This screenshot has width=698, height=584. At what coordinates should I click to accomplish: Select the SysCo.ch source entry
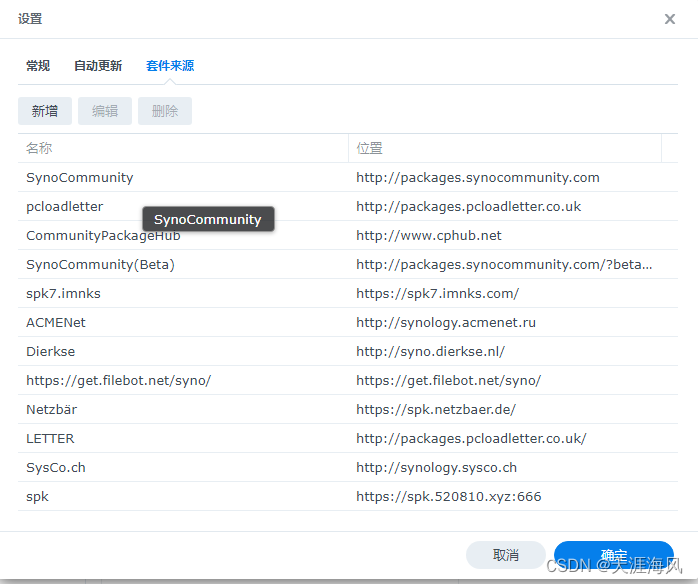[x=56, y=467]
